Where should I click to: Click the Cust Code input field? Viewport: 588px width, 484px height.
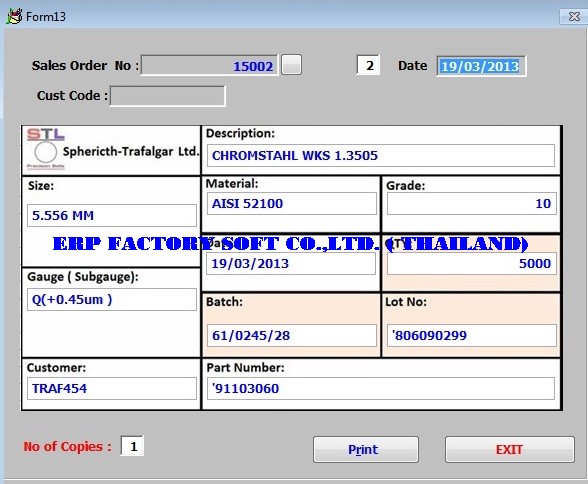point(168,96)
